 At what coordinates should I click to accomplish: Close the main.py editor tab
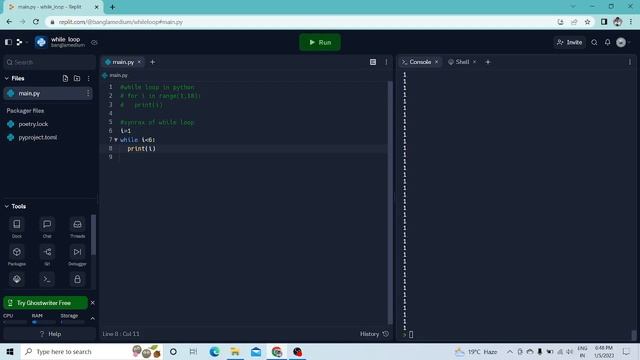(x=139, y=62)
